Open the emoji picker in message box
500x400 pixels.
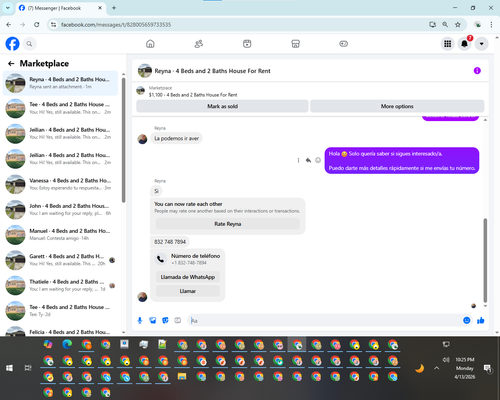click(467, 320)
